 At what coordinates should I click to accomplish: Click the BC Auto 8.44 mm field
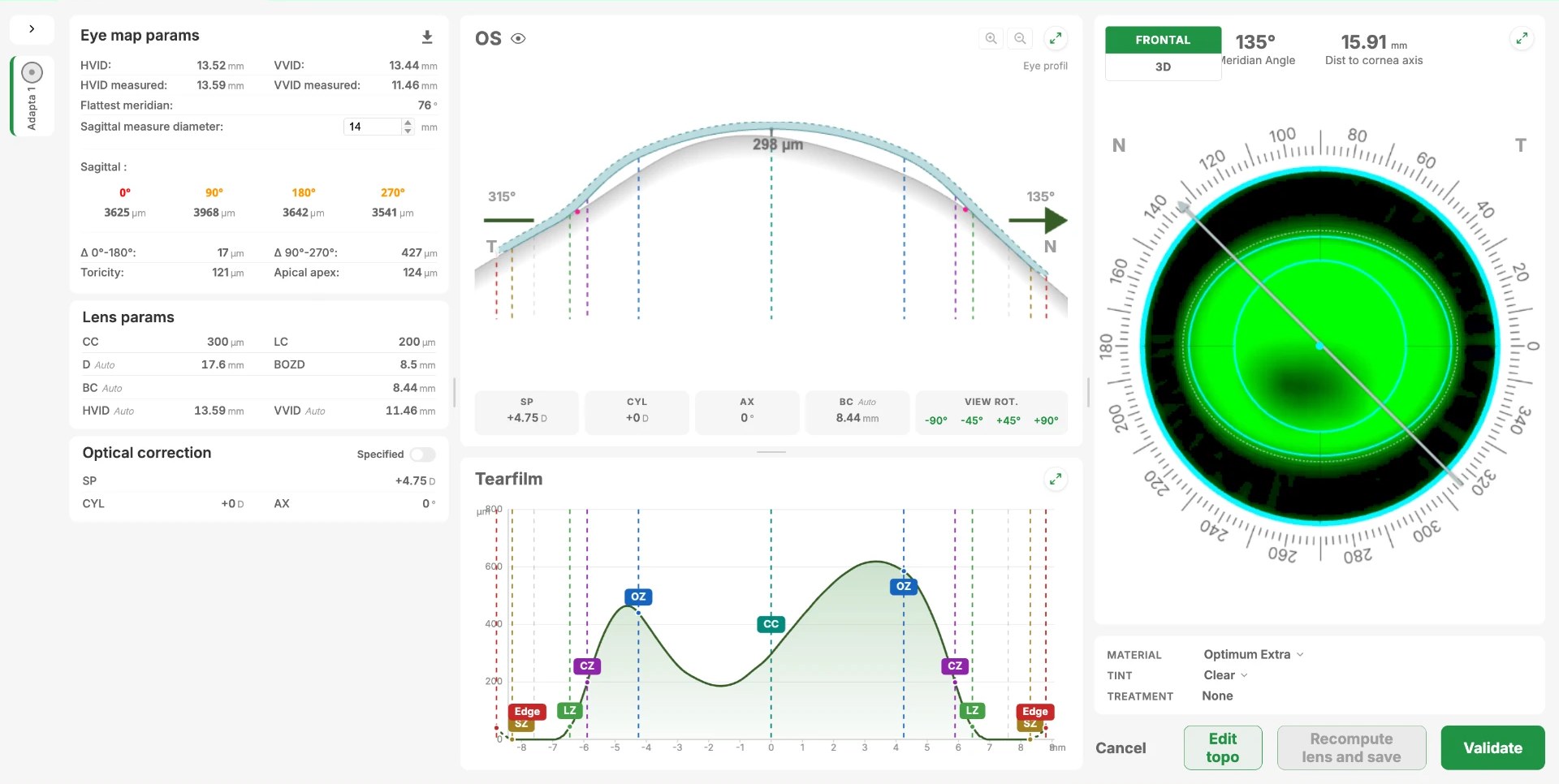[857, 412]
